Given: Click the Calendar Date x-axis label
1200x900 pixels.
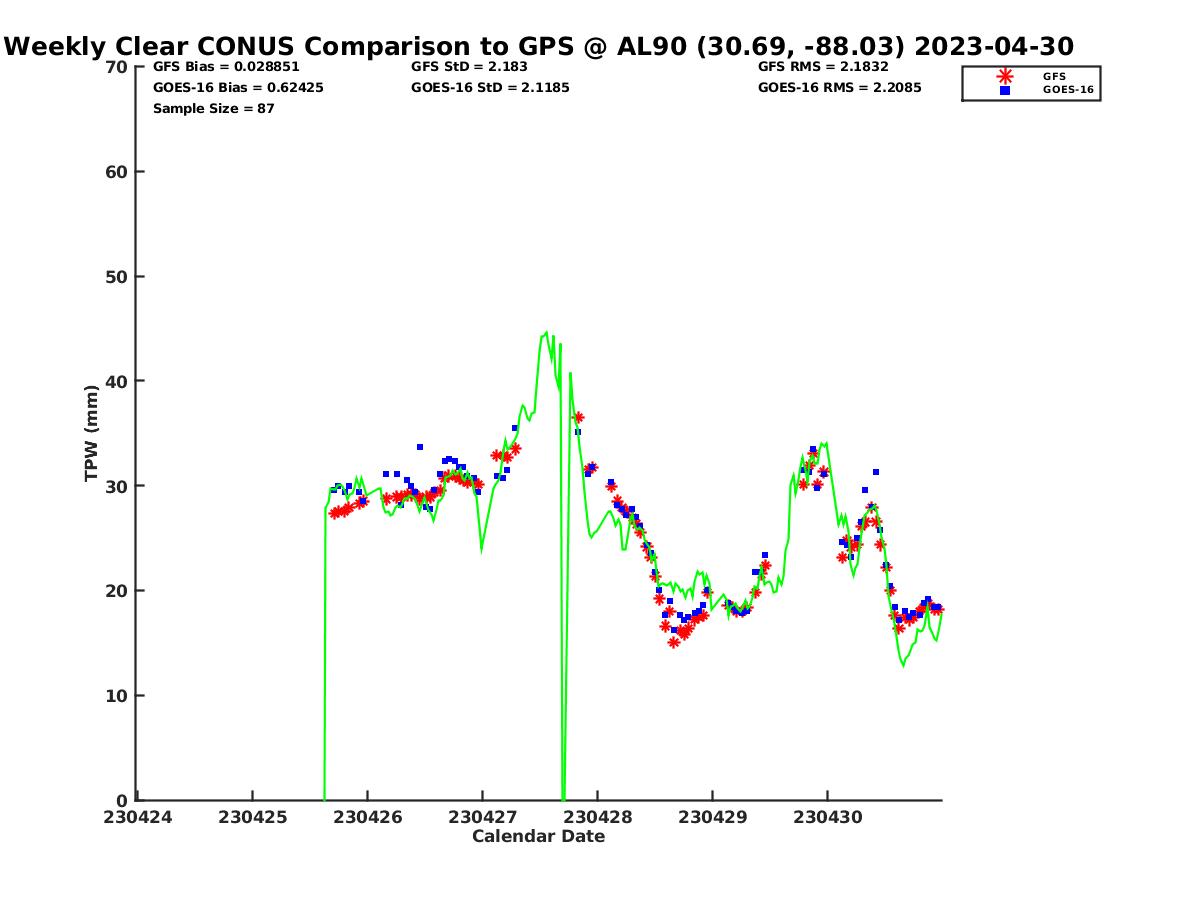Looking at the screenshot, I should [x=538, y=836].
